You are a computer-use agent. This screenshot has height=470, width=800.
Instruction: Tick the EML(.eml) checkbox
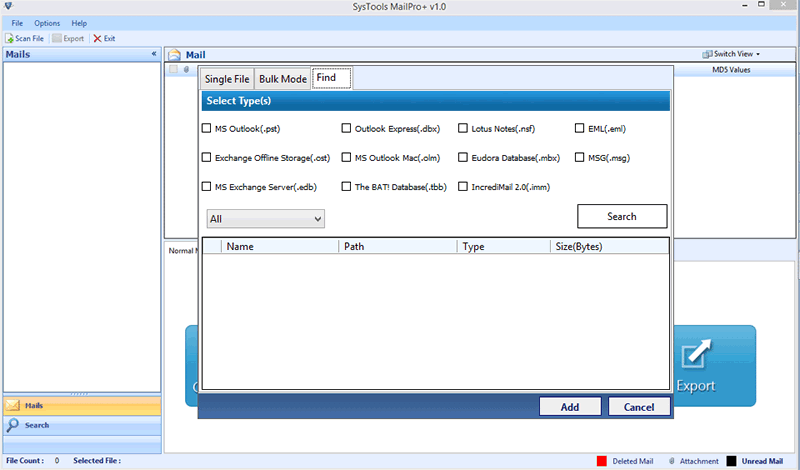click(x=579, y=128)
